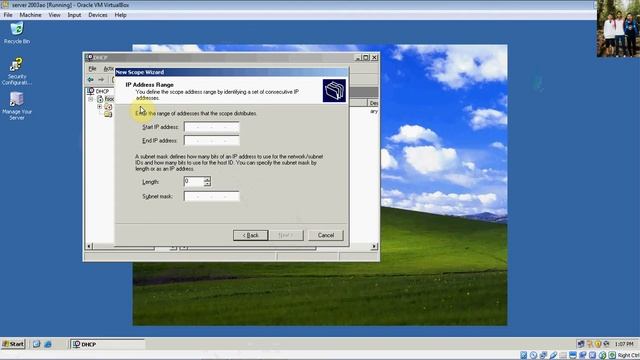Open the Security Configuration desktop icon
The image size is (640, 360).
tap(17, 71)
